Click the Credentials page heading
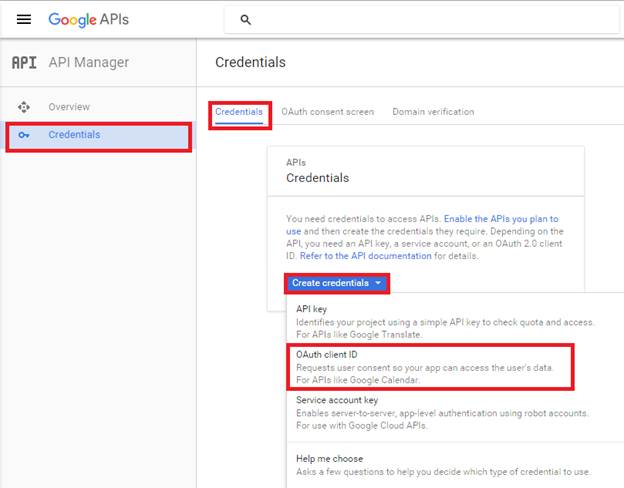 point(250,62)
